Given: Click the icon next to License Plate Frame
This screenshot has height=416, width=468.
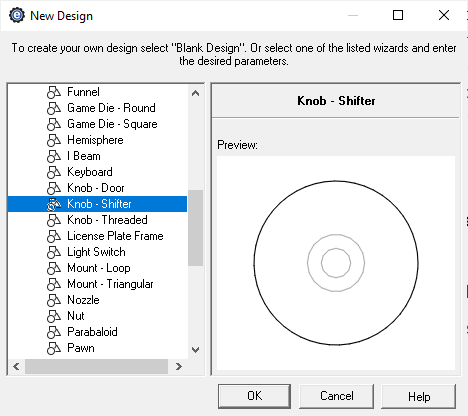Looking at the screenshot, I should point(54,236).
